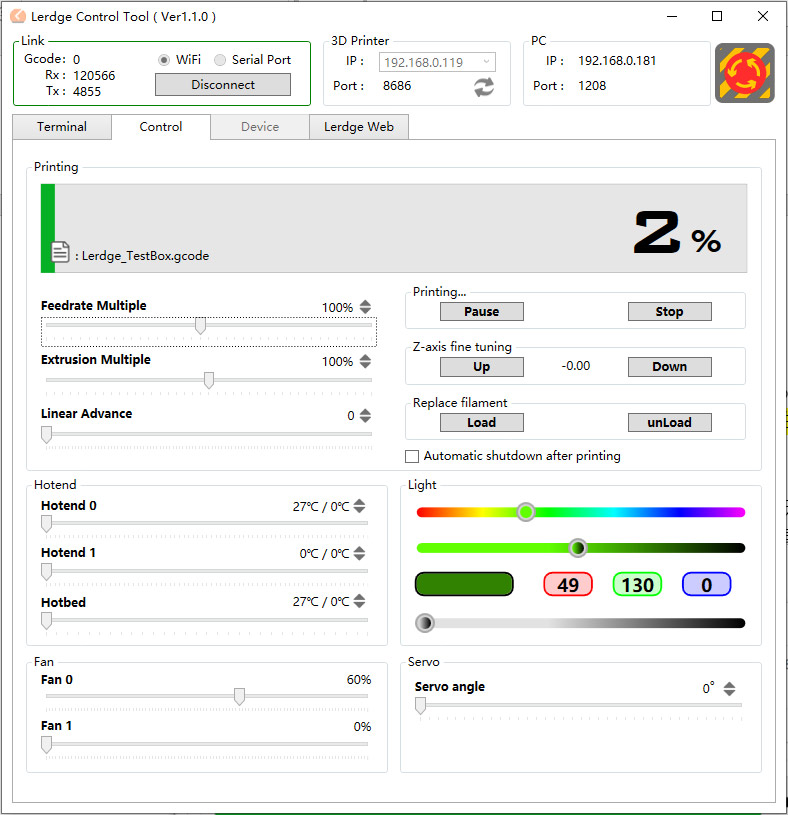Click Z-axis fine tuning Down

pos(669,366)
